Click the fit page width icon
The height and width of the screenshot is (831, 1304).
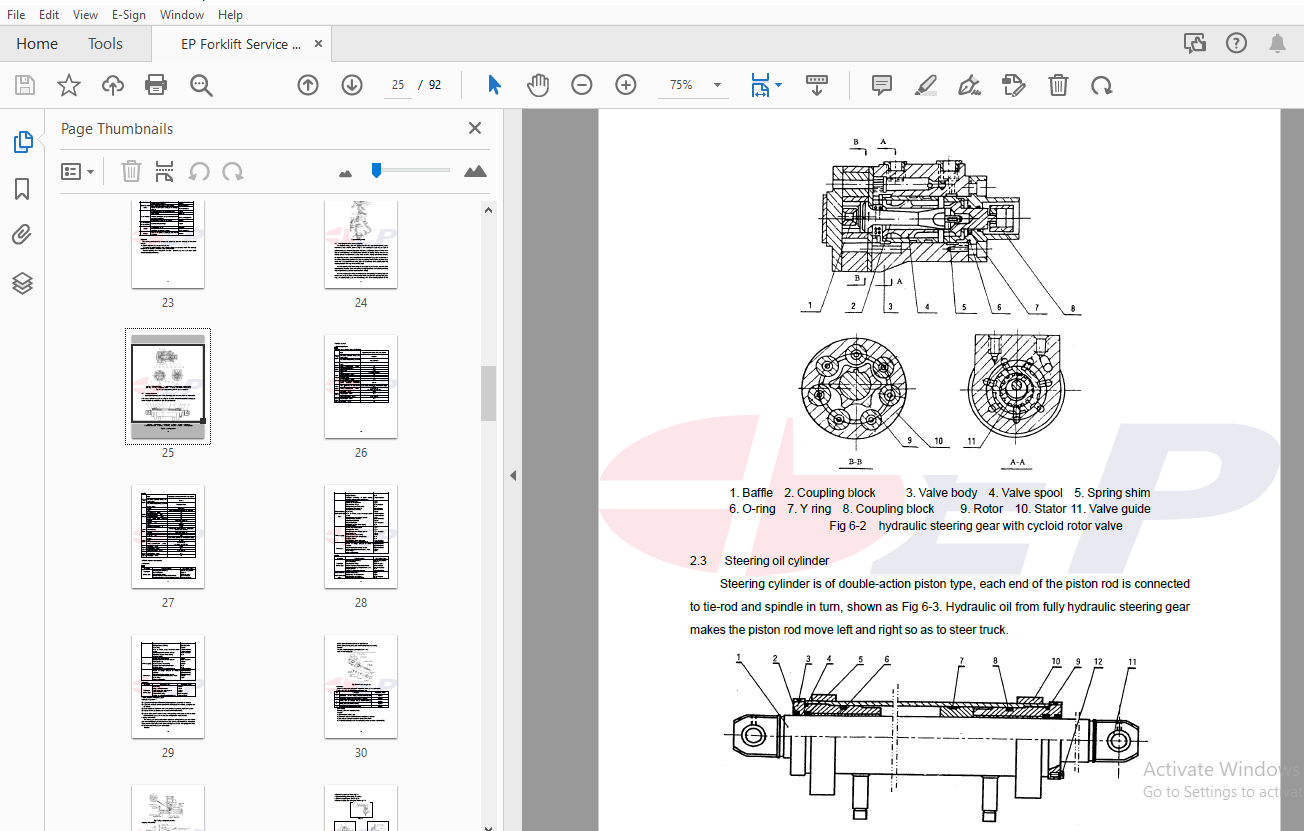tap(761, 85)
